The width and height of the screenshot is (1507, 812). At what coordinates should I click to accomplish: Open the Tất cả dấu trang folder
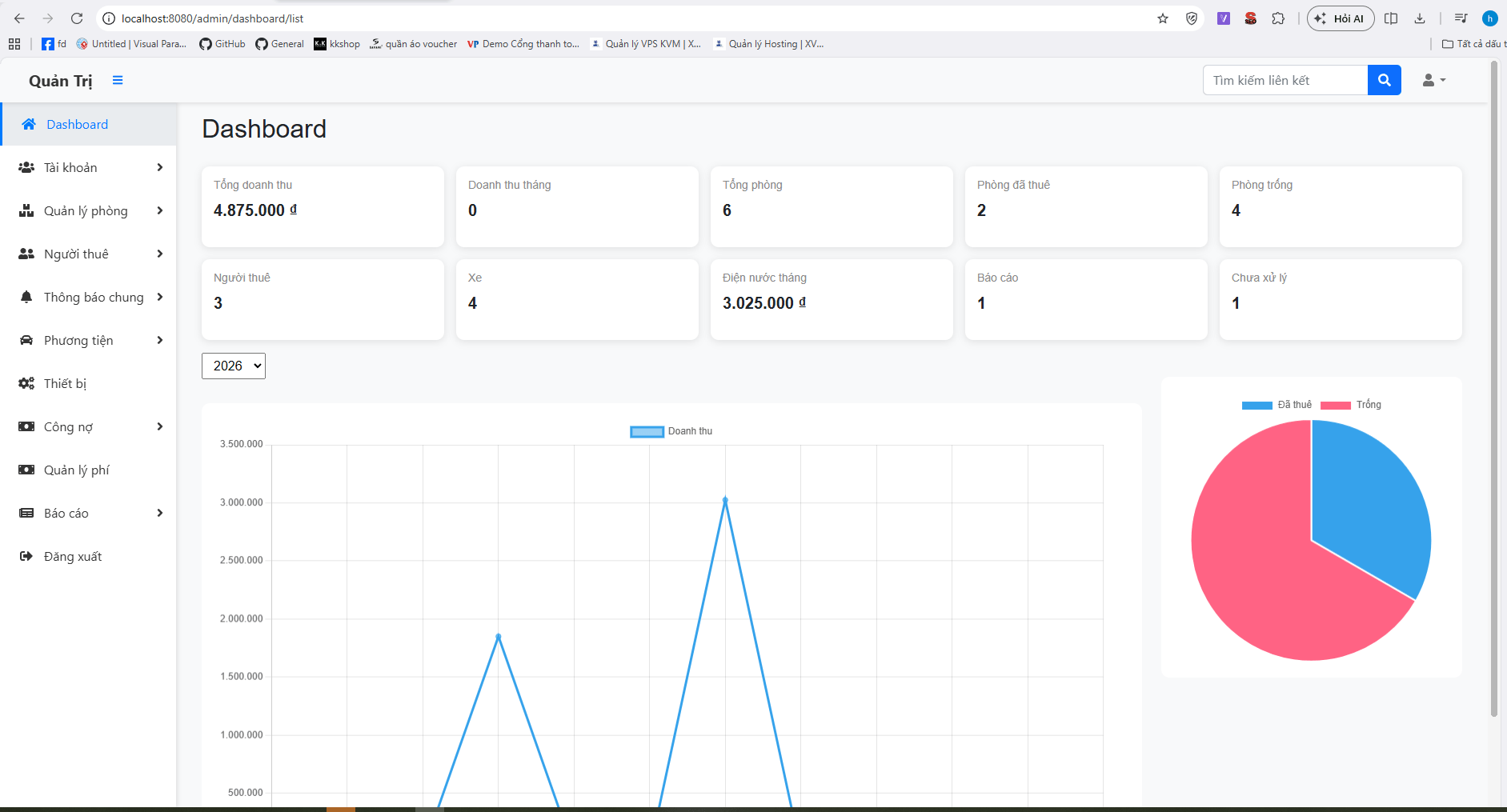point(1473,44)
